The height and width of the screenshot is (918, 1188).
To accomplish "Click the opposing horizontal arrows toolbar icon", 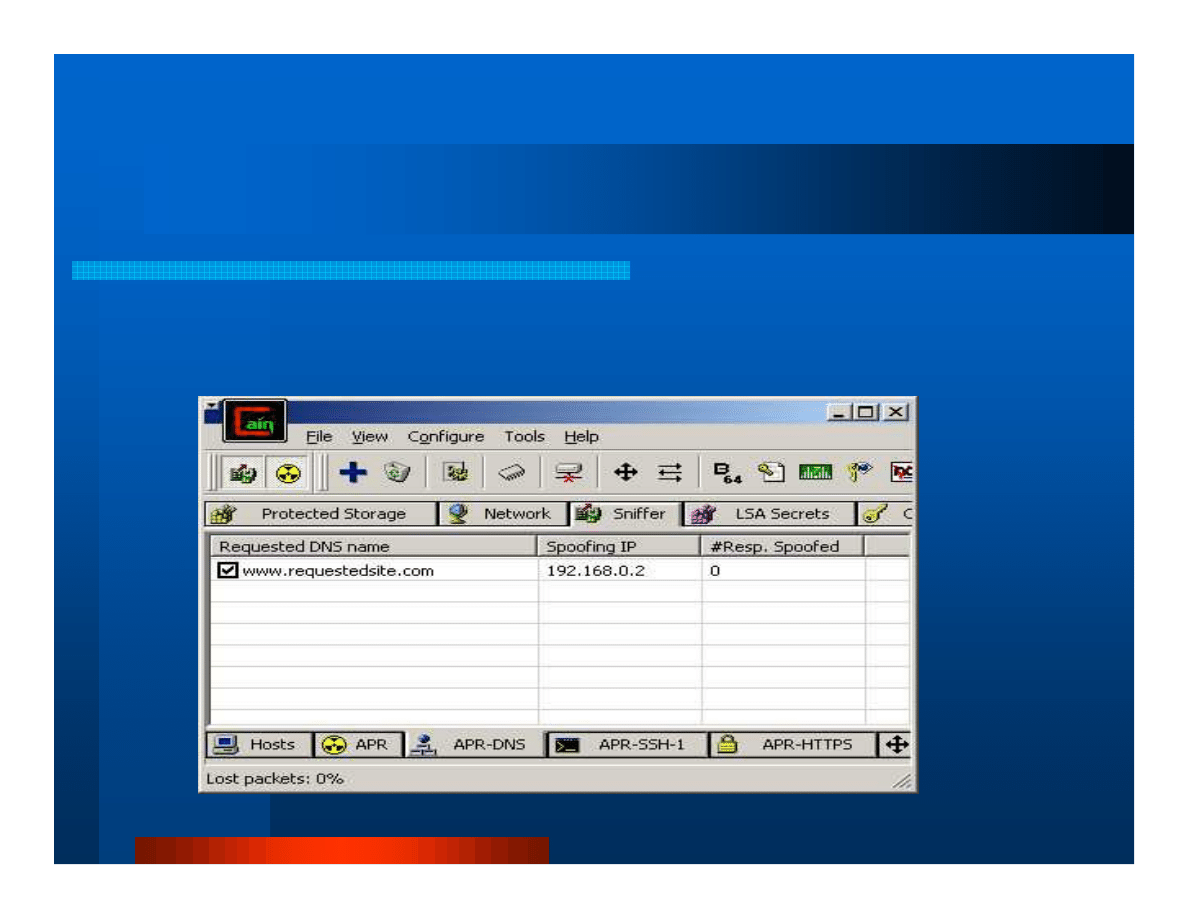I will [670, 472].
